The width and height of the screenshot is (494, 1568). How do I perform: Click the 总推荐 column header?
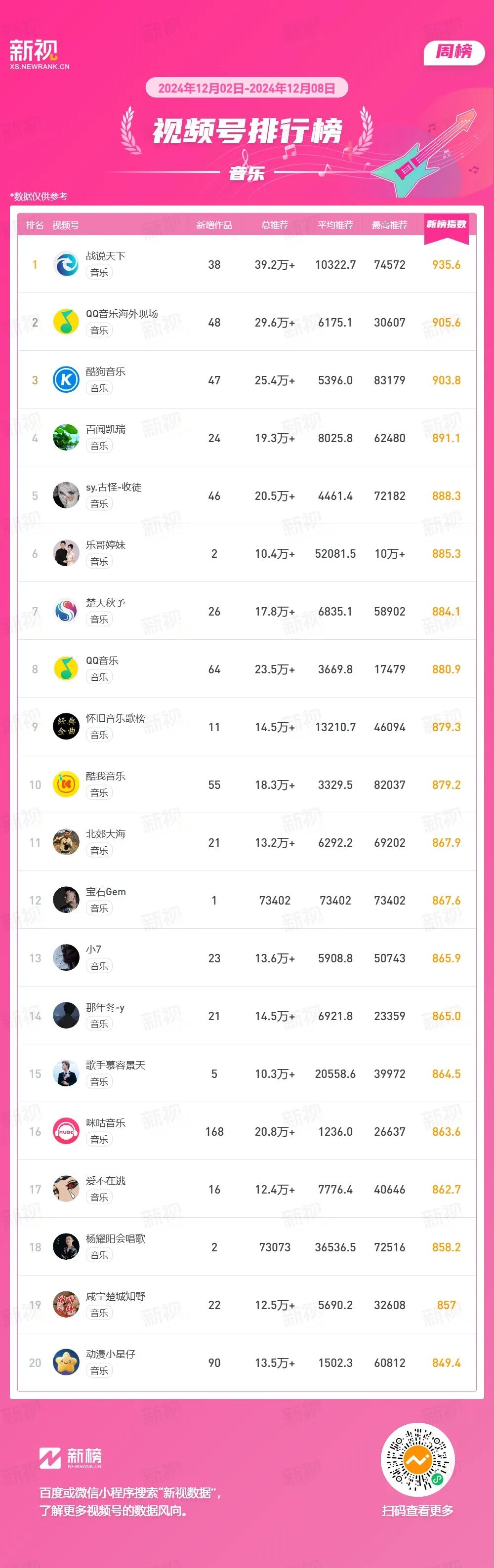click(x=275, y=225)
